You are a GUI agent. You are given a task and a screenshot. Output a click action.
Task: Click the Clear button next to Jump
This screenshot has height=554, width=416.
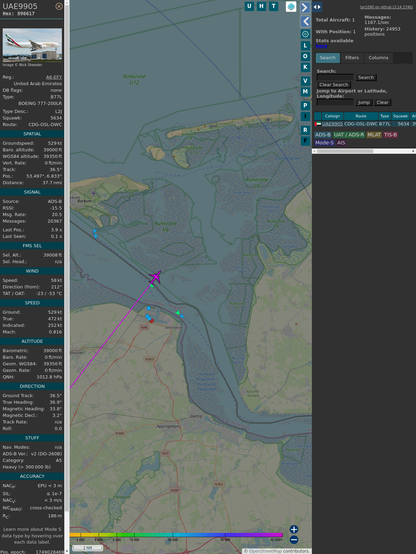point(382,102)
